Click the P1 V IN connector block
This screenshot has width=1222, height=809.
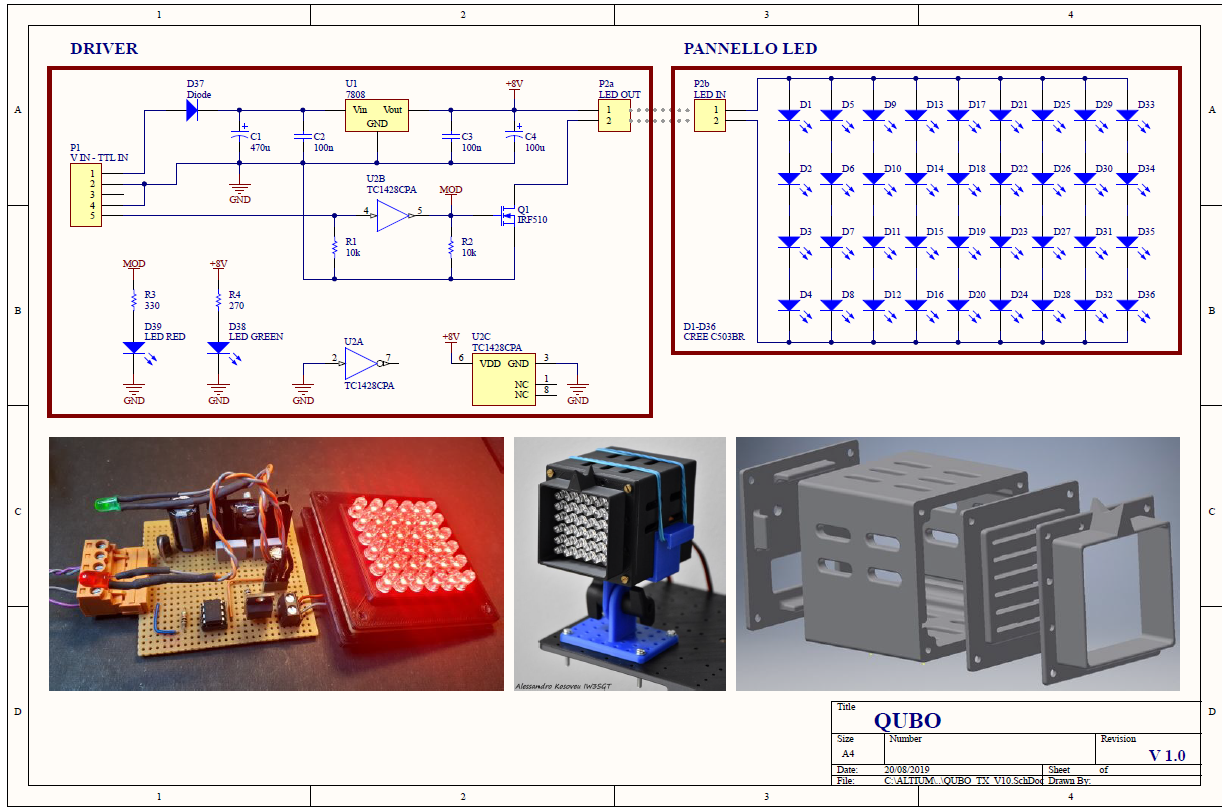click(85, 195)
